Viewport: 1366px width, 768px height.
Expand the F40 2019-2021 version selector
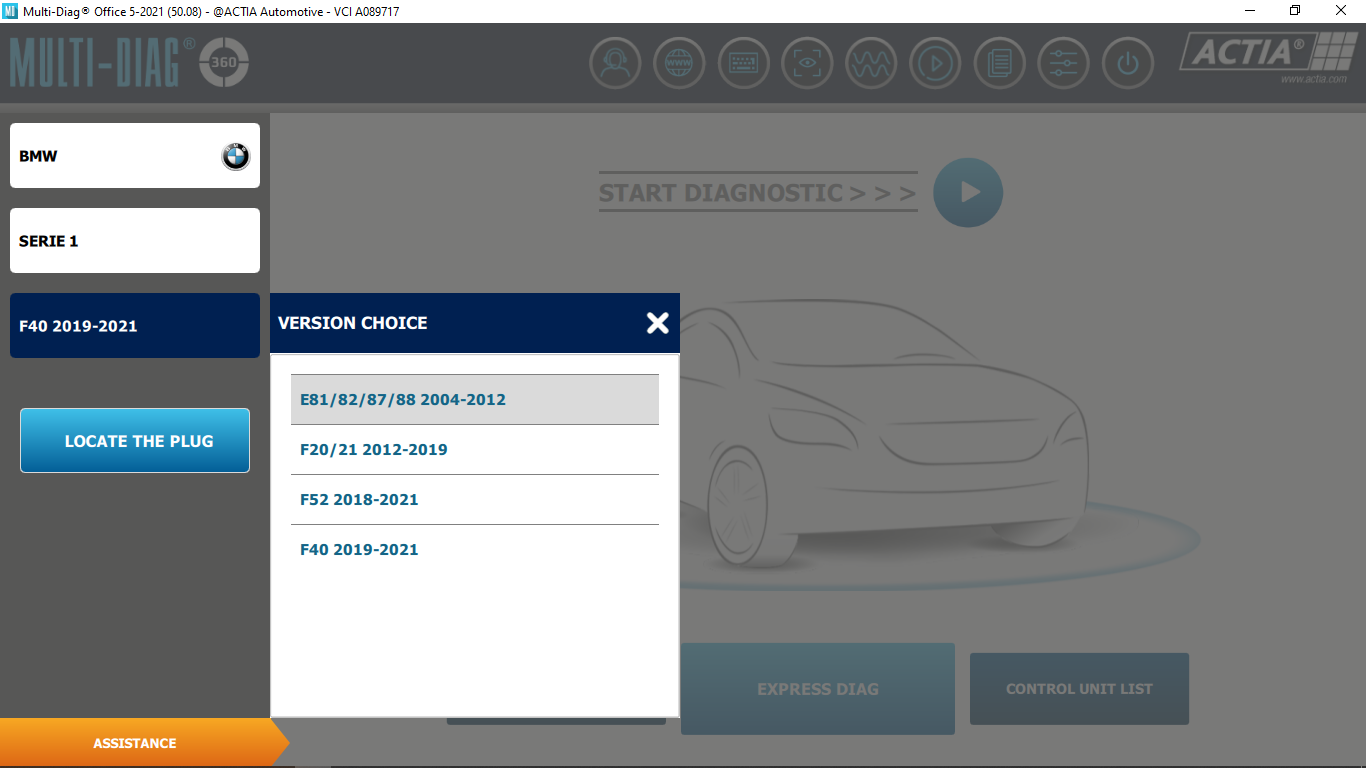click(135, 326)
